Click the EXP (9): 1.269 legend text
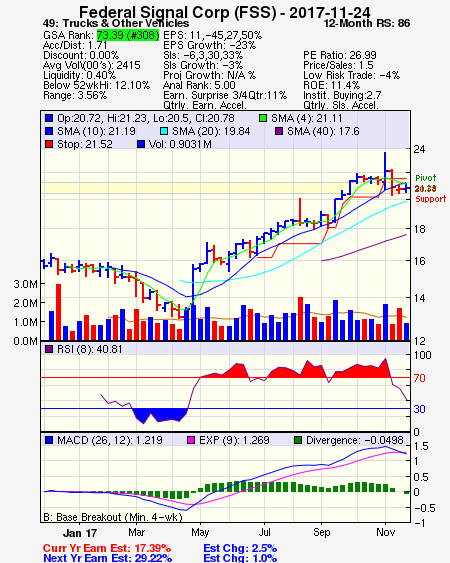The width and height of the screenshot is (450, 563). click(x=235, y=440)
